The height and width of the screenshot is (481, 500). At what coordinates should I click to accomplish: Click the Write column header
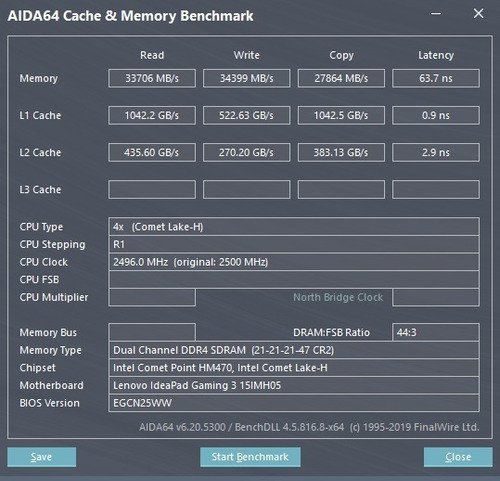coord(247,55)
